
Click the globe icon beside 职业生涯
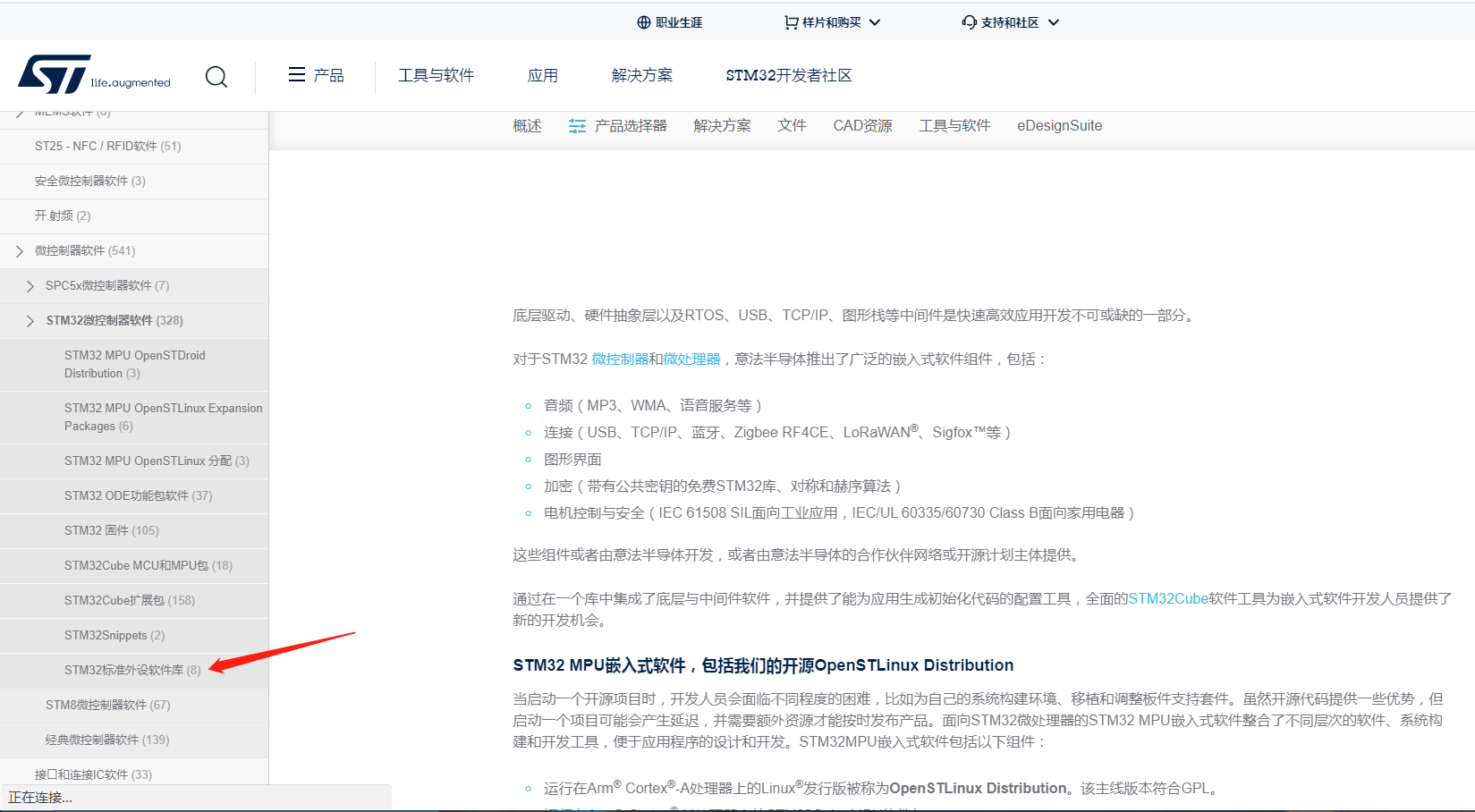pyautogui.click(x=644, y=22)
